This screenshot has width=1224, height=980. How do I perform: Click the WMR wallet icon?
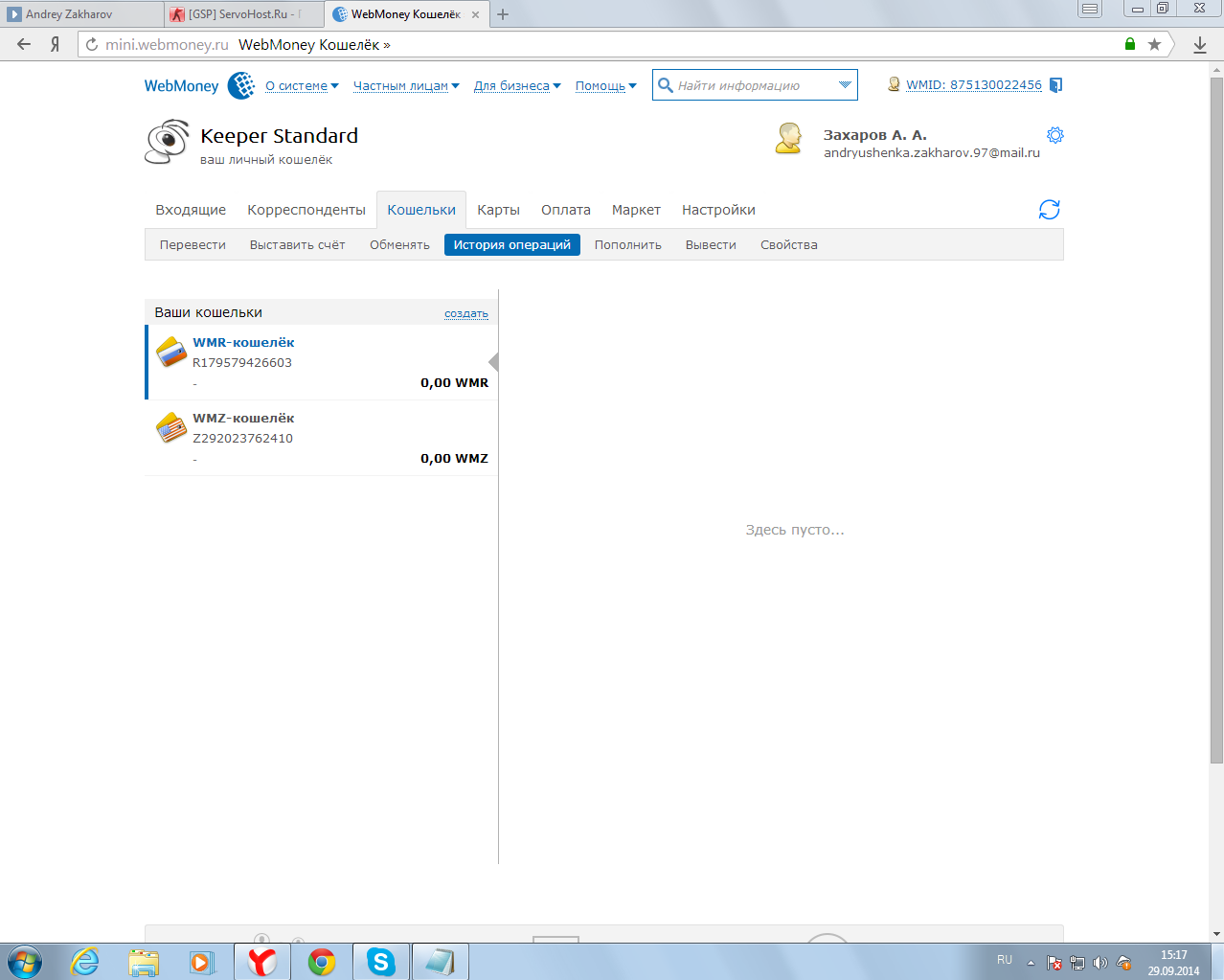(171, 353)
